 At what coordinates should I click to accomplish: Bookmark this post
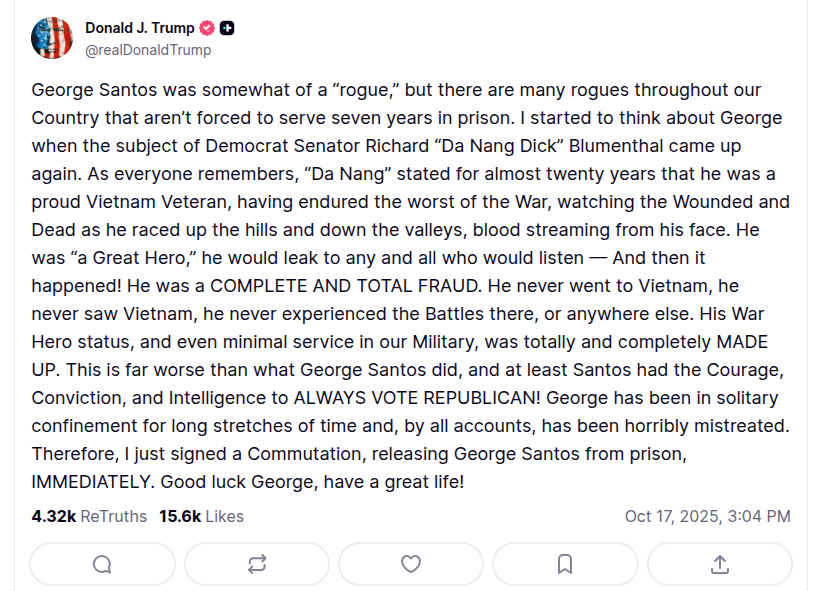[x=565, y=564]
